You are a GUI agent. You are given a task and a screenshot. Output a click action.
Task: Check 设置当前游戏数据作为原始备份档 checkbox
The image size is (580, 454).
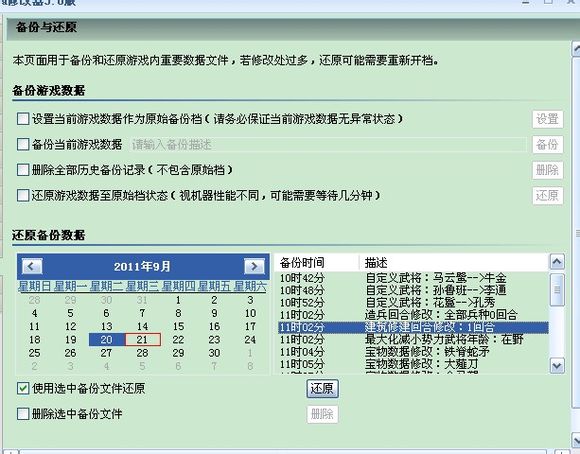coord(23,119)
